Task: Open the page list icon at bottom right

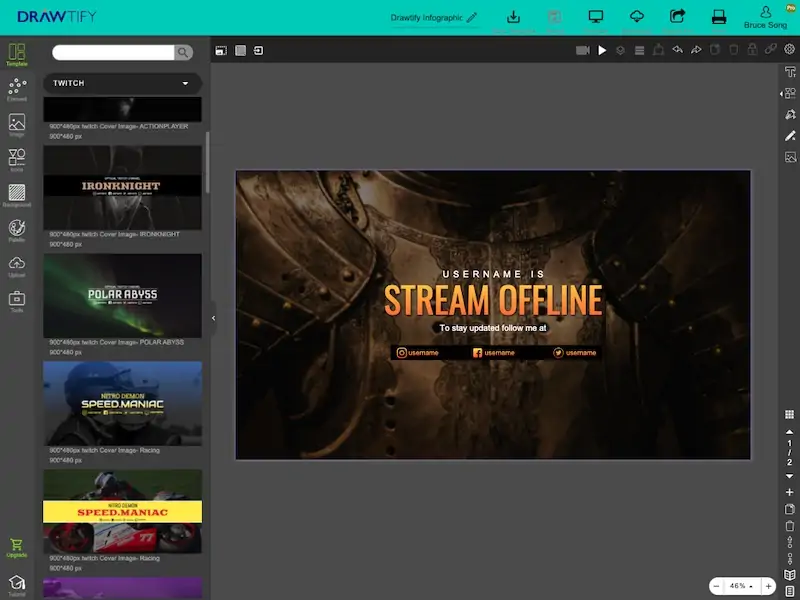Action: point(789,591)
